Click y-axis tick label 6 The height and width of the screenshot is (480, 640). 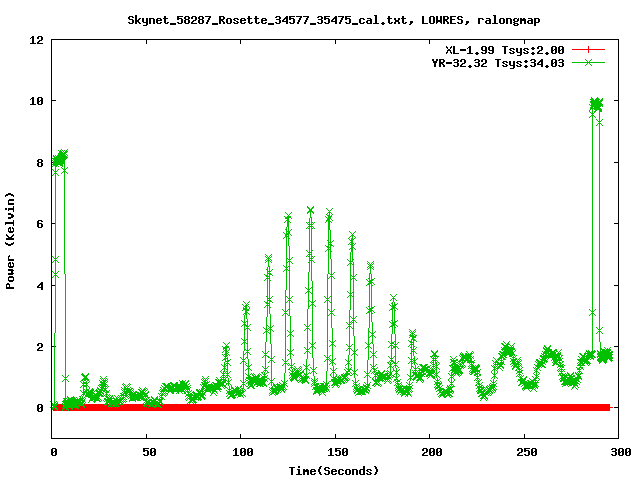pyautogui.click(x=40, y=224)
